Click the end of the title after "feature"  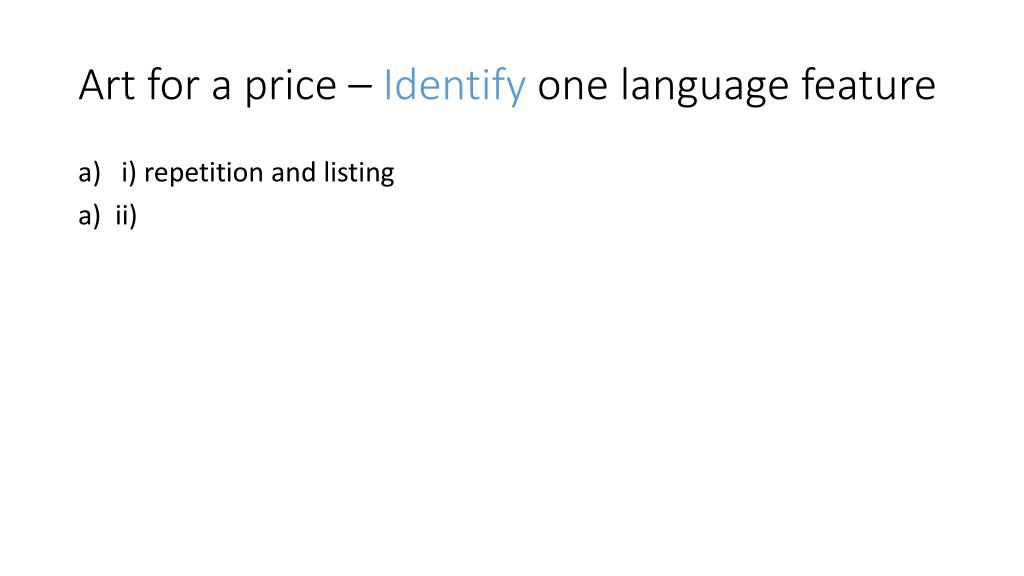coord(938,85)
